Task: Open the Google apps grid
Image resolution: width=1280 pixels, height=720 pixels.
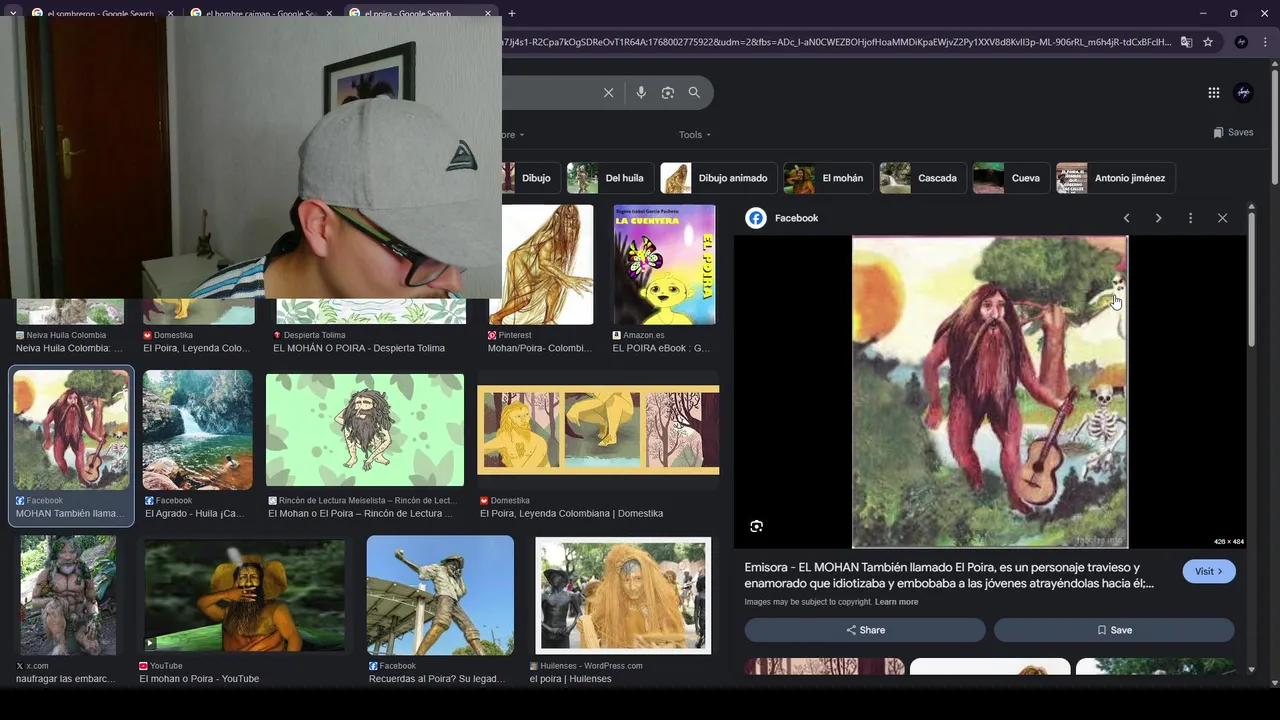Action: click(1213, 93)
